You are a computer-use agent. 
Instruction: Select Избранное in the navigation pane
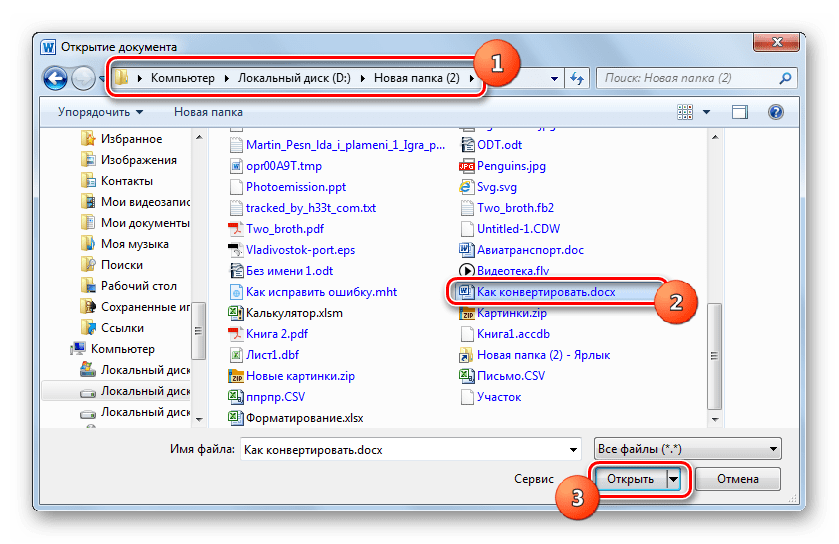click(131, 139)
